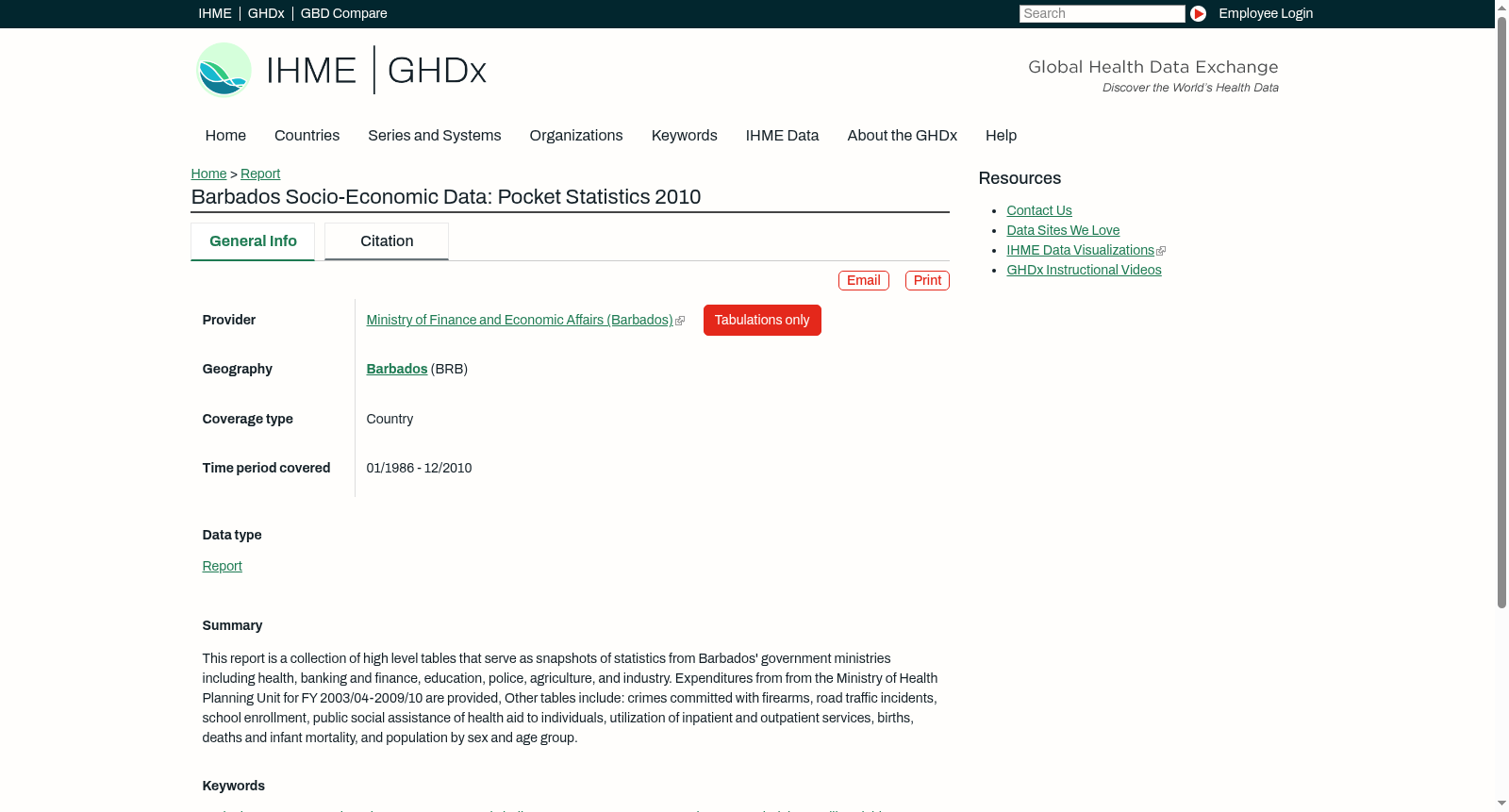Click the 'Summary' heading
The image size is (1509, 812).
tap(232, 626)
